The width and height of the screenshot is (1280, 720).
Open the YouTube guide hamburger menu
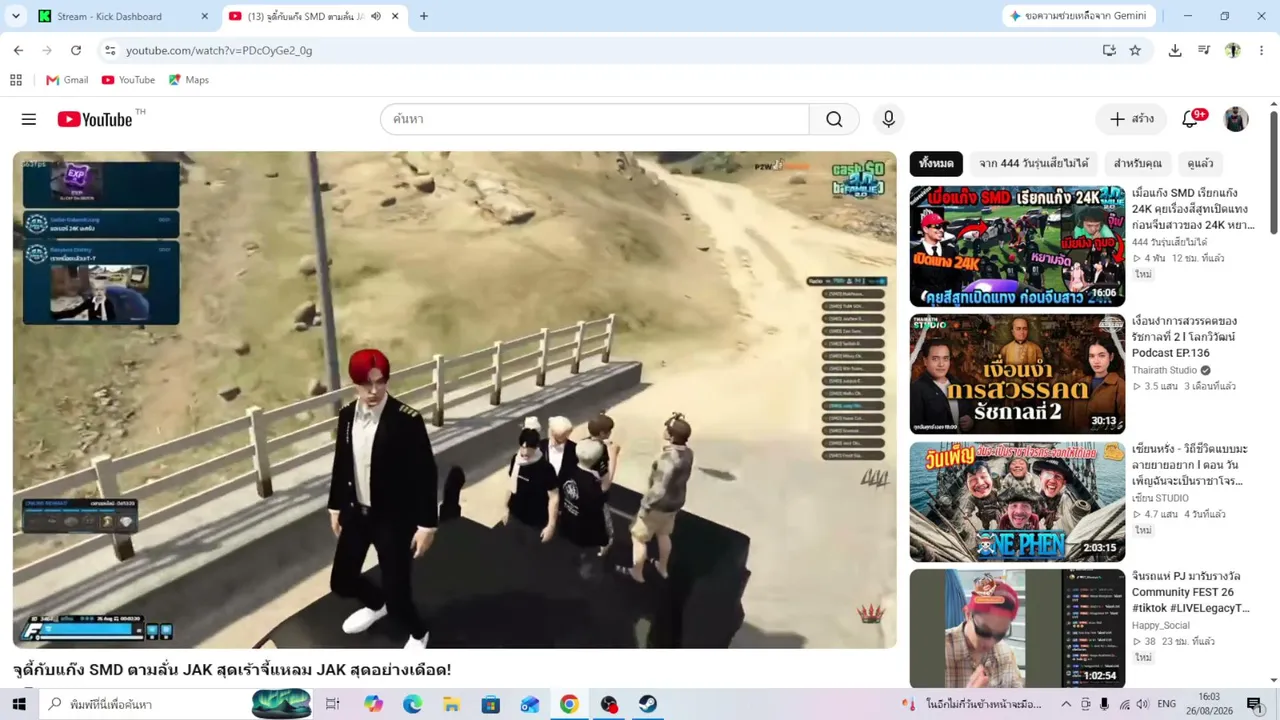click(29, 119)
